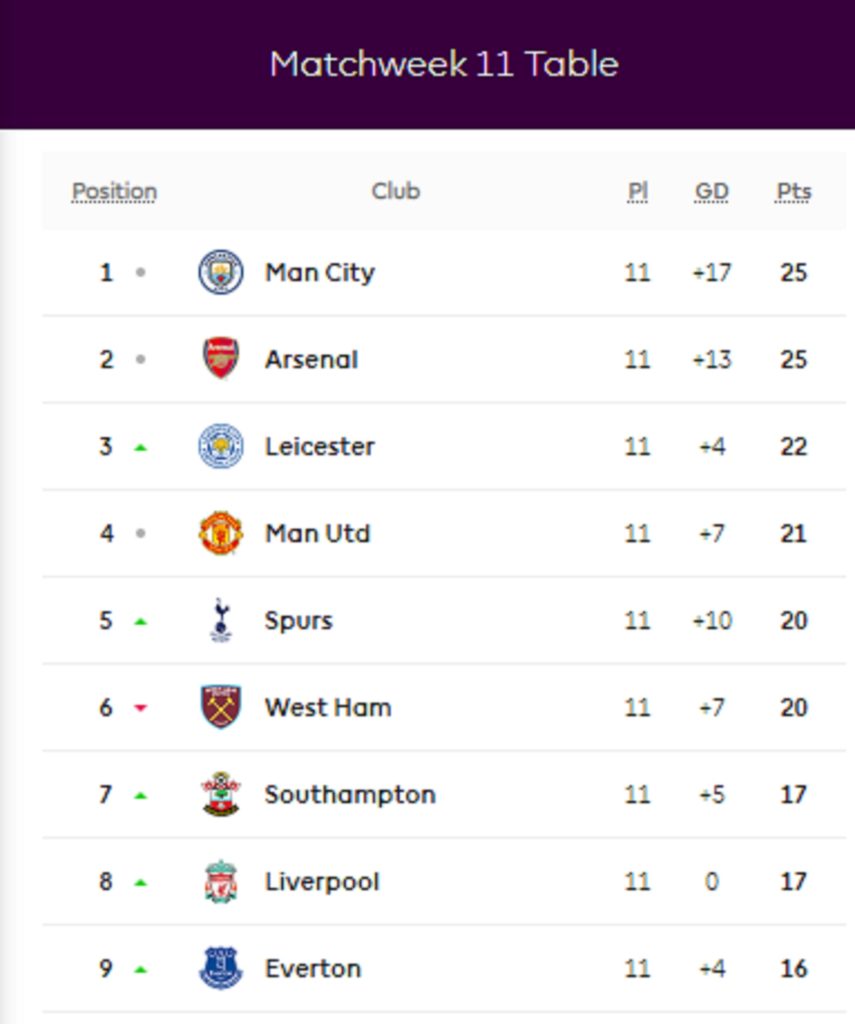The height and width of the screenshot is (1024, 855).
Task: Click the Man City club crest
Action: (221, 272)
